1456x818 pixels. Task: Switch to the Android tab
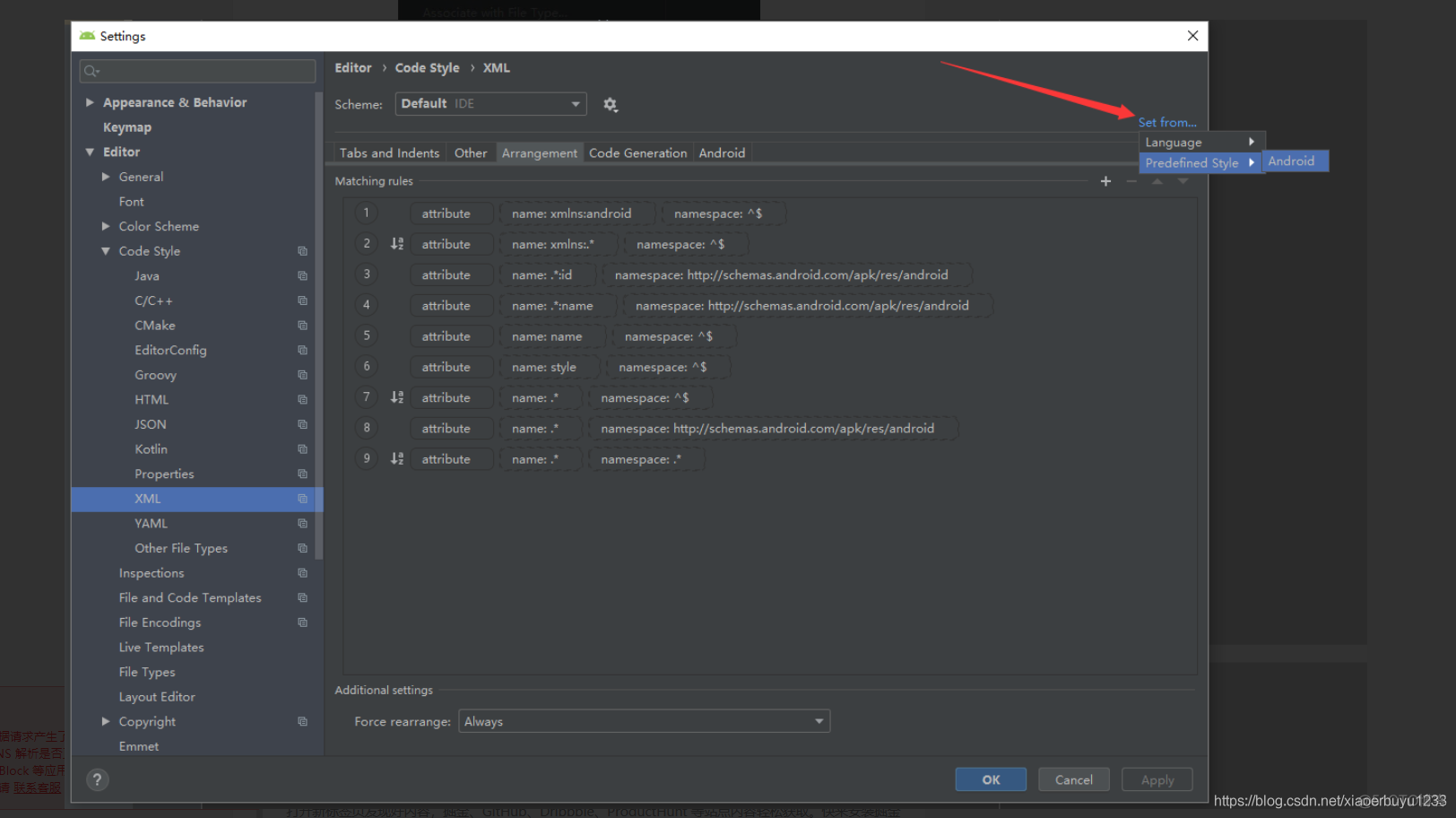(722, 153)
